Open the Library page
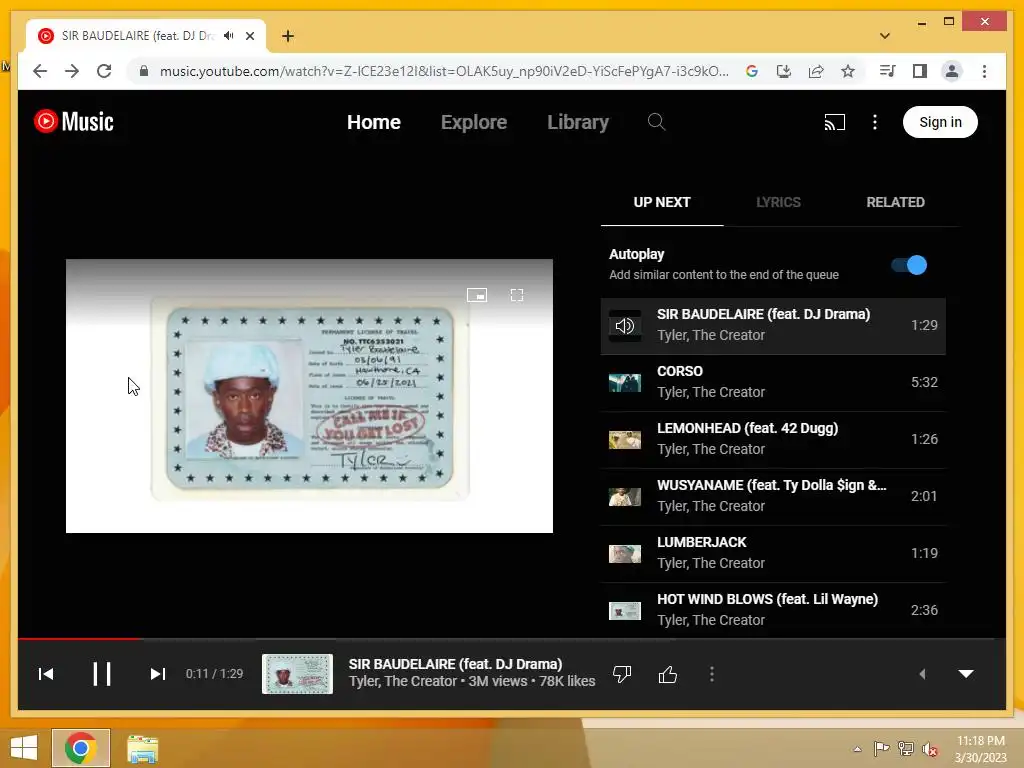 (578, 122)
